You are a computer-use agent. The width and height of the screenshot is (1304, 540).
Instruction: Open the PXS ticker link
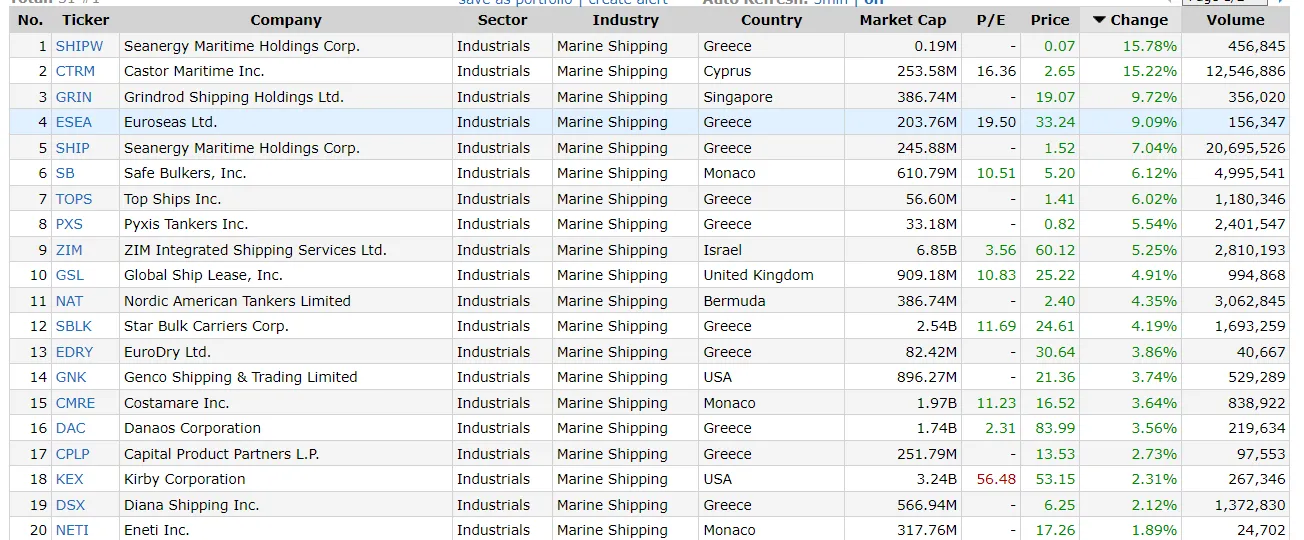(x=70, y=224)
